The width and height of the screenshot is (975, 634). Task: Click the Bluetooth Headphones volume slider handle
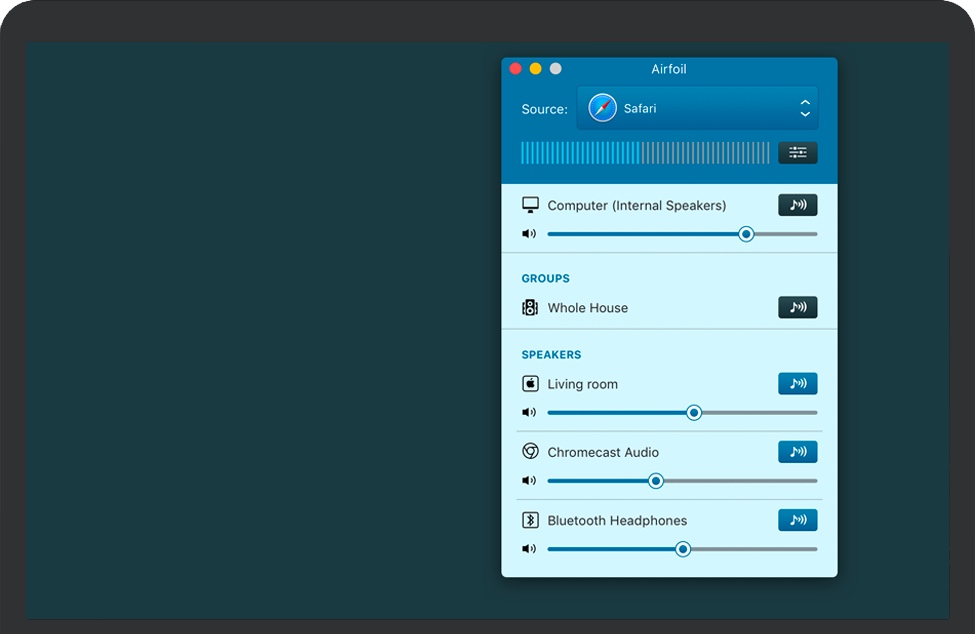click(x=683, y=548)
